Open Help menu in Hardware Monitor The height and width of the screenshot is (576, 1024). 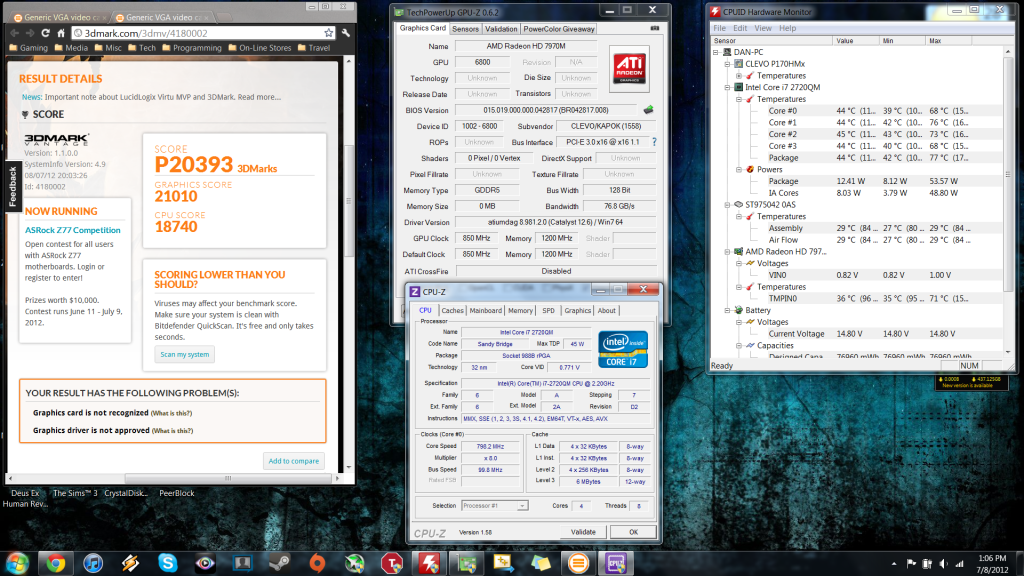click(x=788, y=28)
